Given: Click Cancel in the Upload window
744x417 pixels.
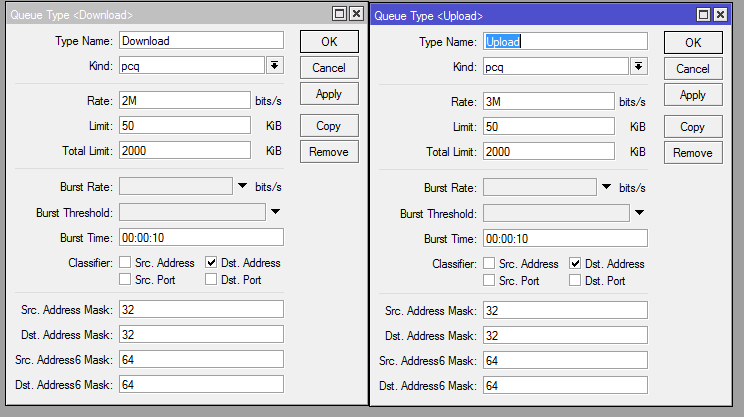Looking at the screenshot, I should (693, 69).
